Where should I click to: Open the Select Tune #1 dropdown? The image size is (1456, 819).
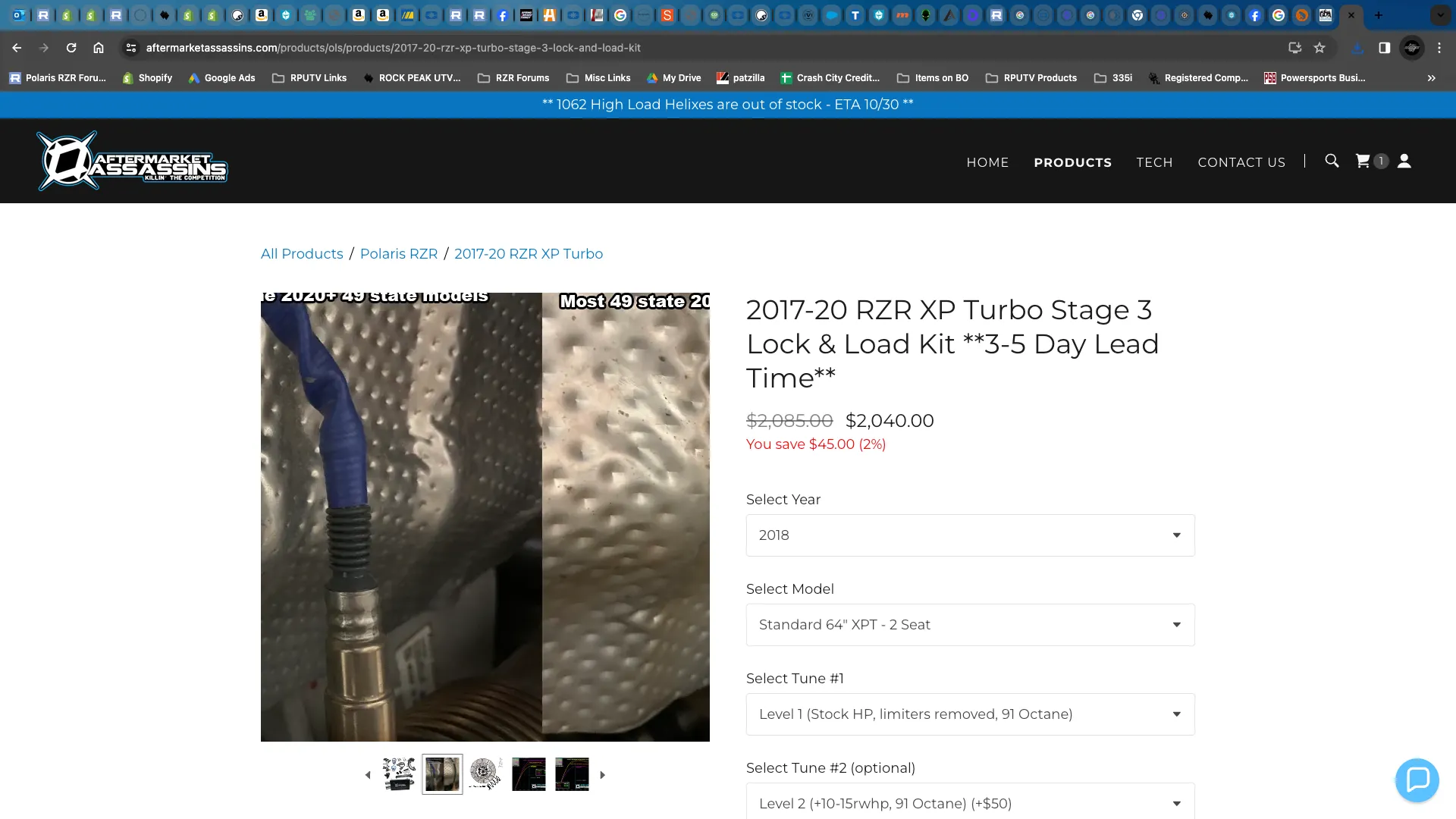[x=971, y=714]
